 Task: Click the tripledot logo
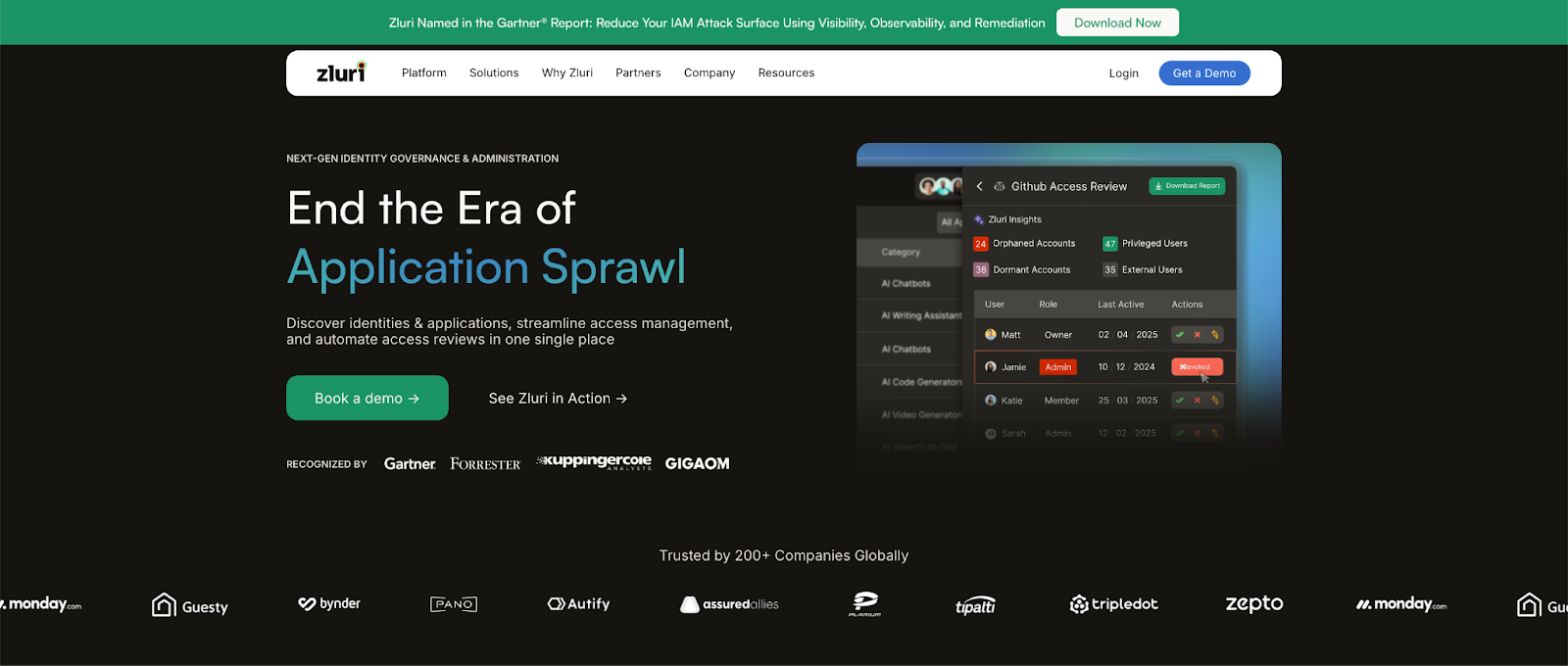point(1114,604)
